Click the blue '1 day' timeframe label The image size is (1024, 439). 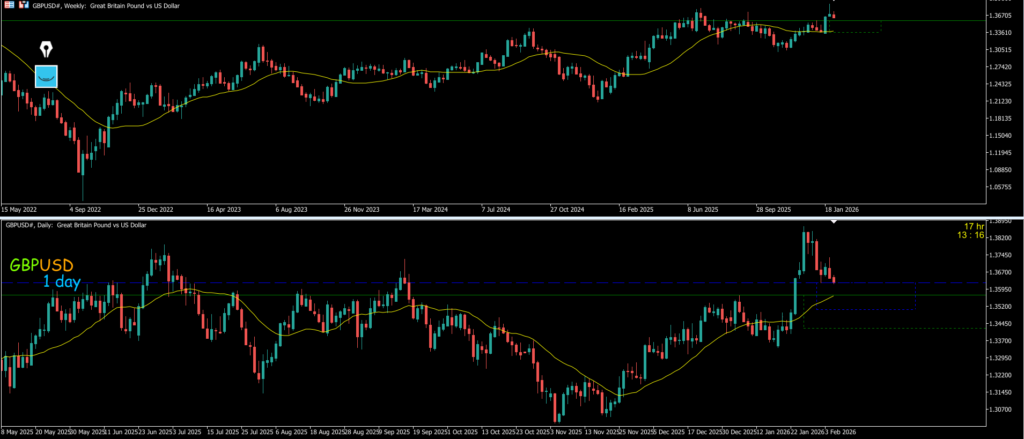coord(62,283)
